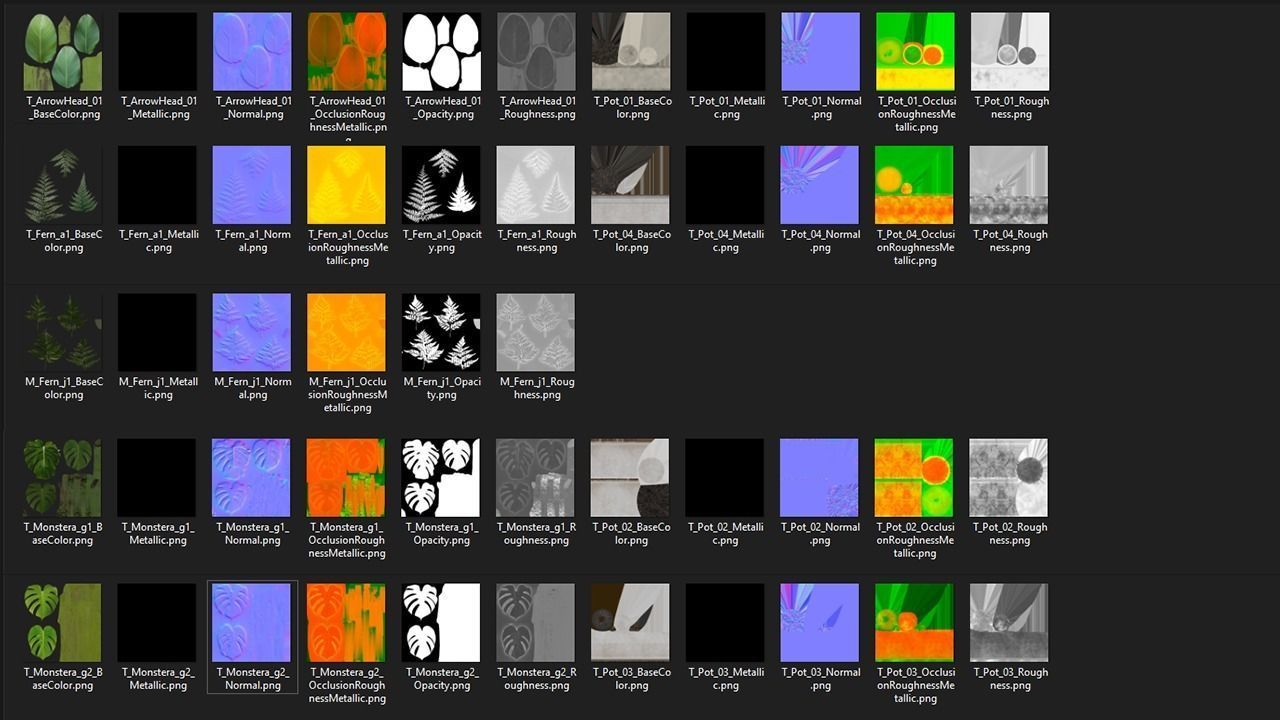1280x720 pixels.
Task: Pick T_Pot_03_Metallic.png file
Action: (x=726, y=623)
